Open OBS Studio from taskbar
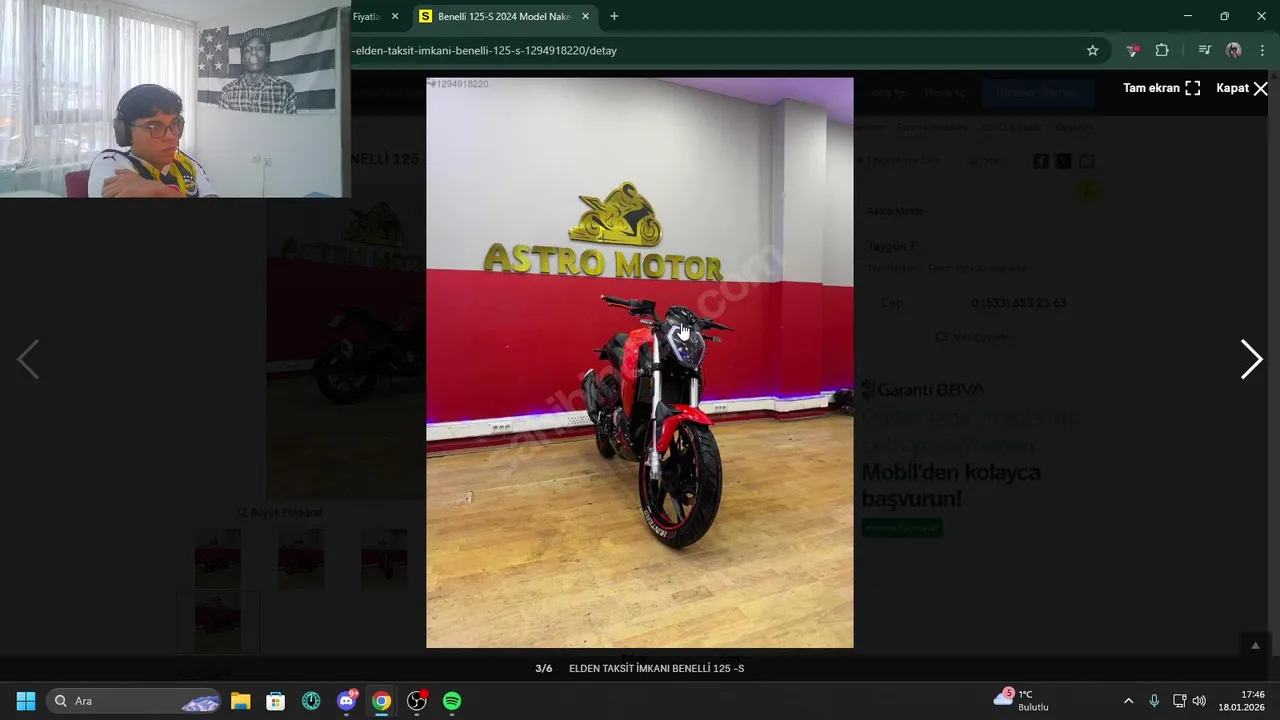 [x=417, y=701]
